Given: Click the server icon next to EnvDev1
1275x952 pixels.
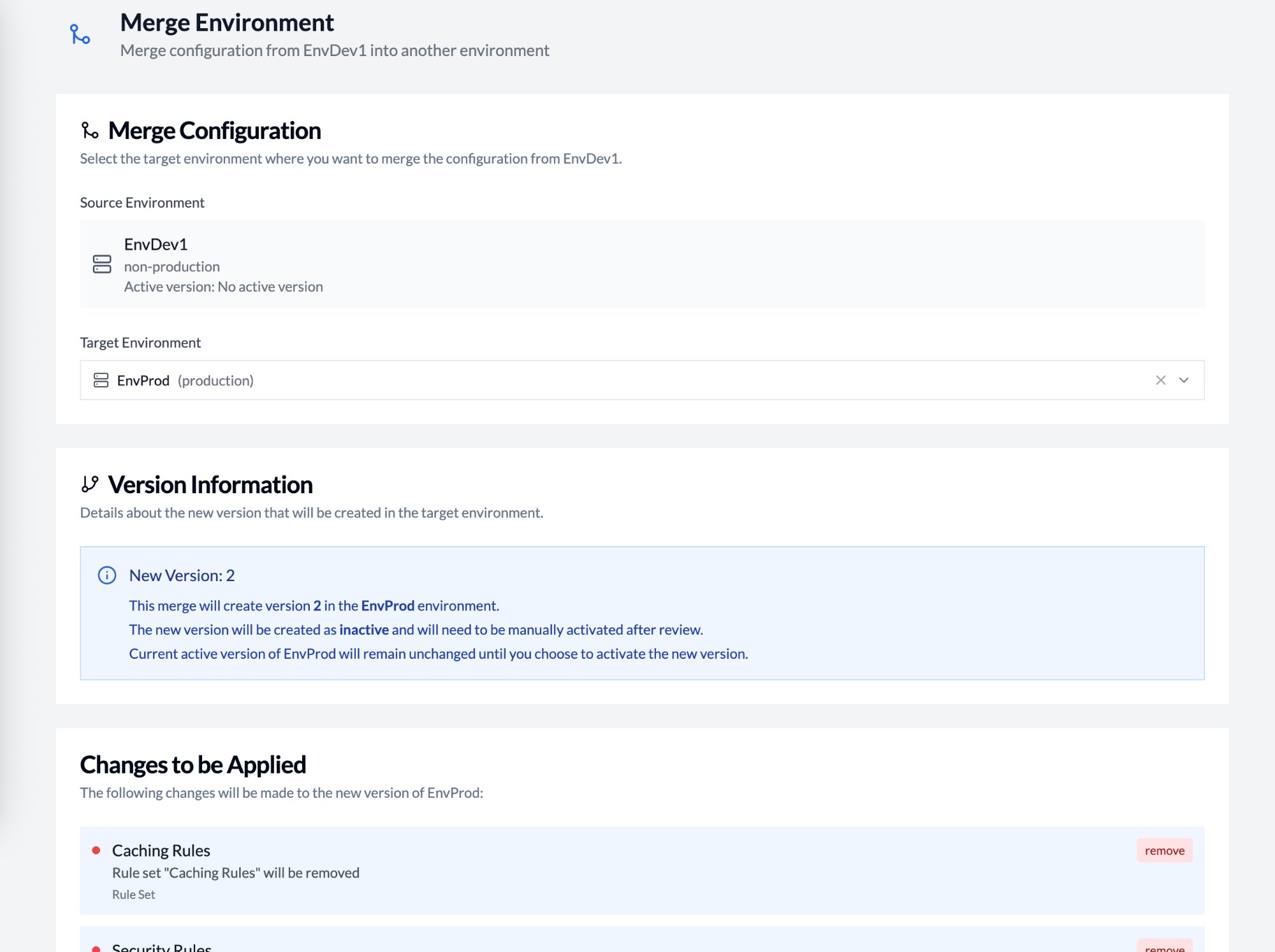Looking at the screenshot, I should point(101,264).
